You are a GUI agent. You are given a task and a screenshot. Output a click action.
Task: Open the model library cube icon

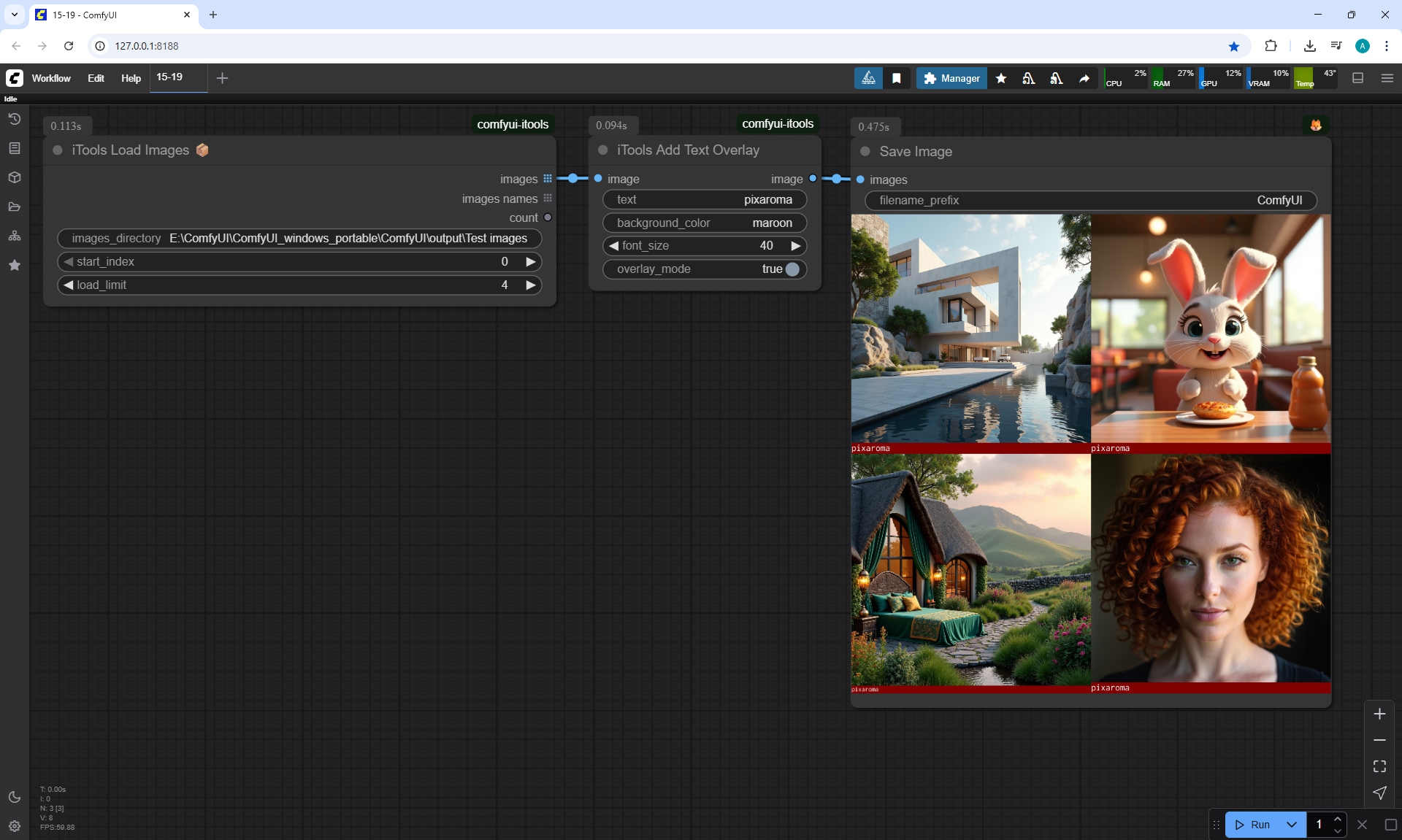tap(15, 177)
